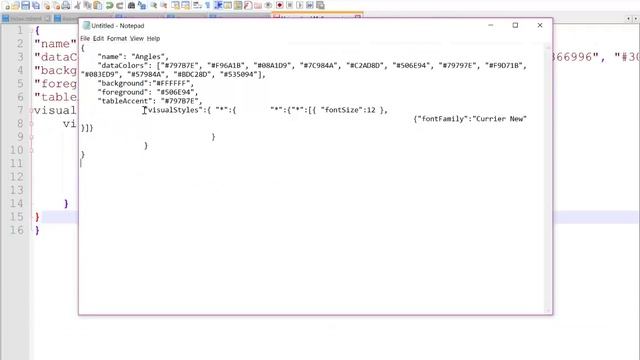
Task: Click the Redo arrow icon
Action: tap(119, 5)
